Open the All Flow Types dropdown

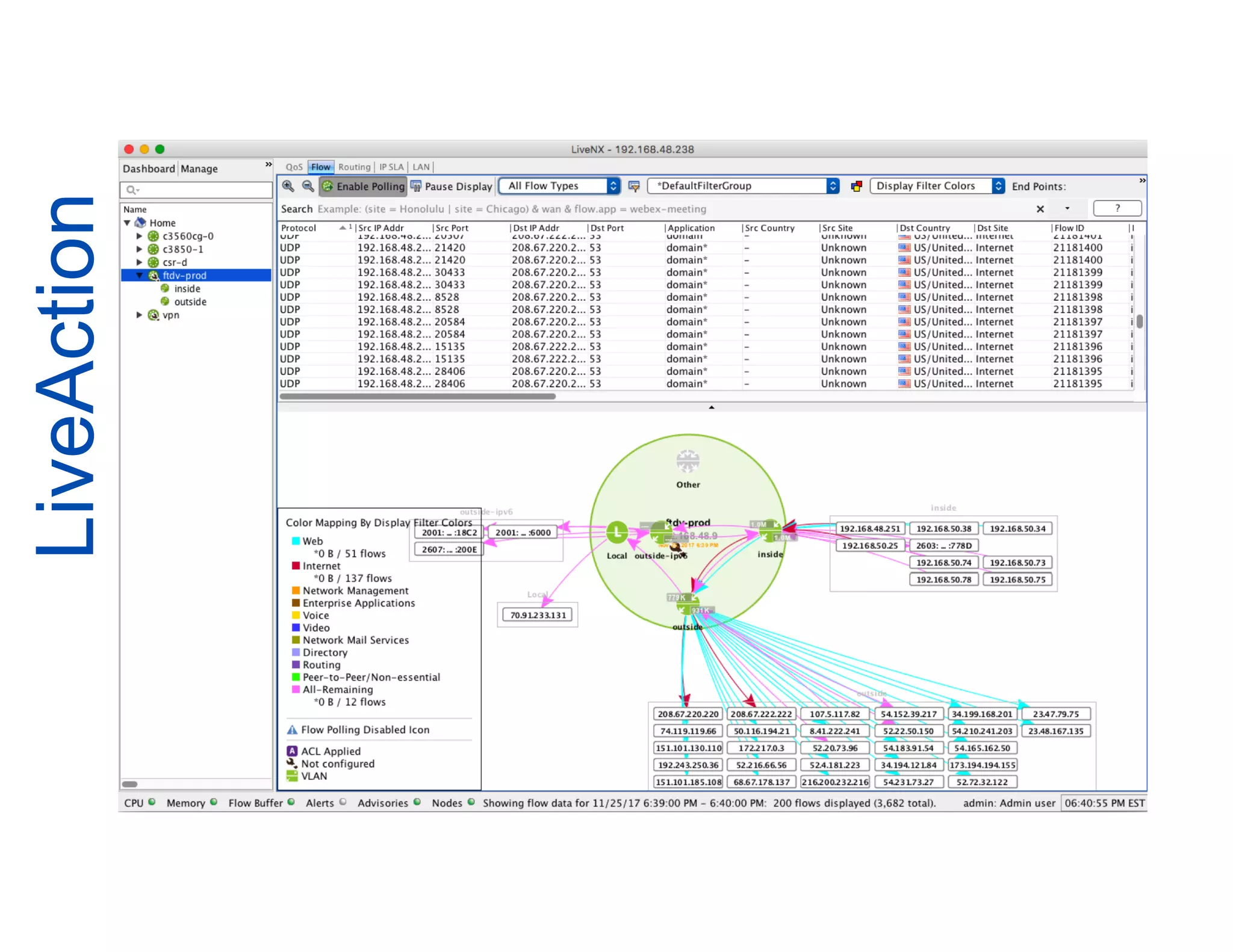click(559, 186)
